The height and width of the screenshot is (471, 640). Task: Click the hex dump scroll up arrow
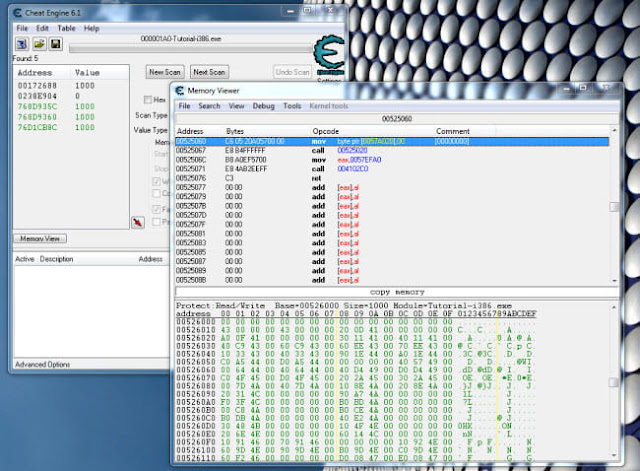(x=614, y=307)
